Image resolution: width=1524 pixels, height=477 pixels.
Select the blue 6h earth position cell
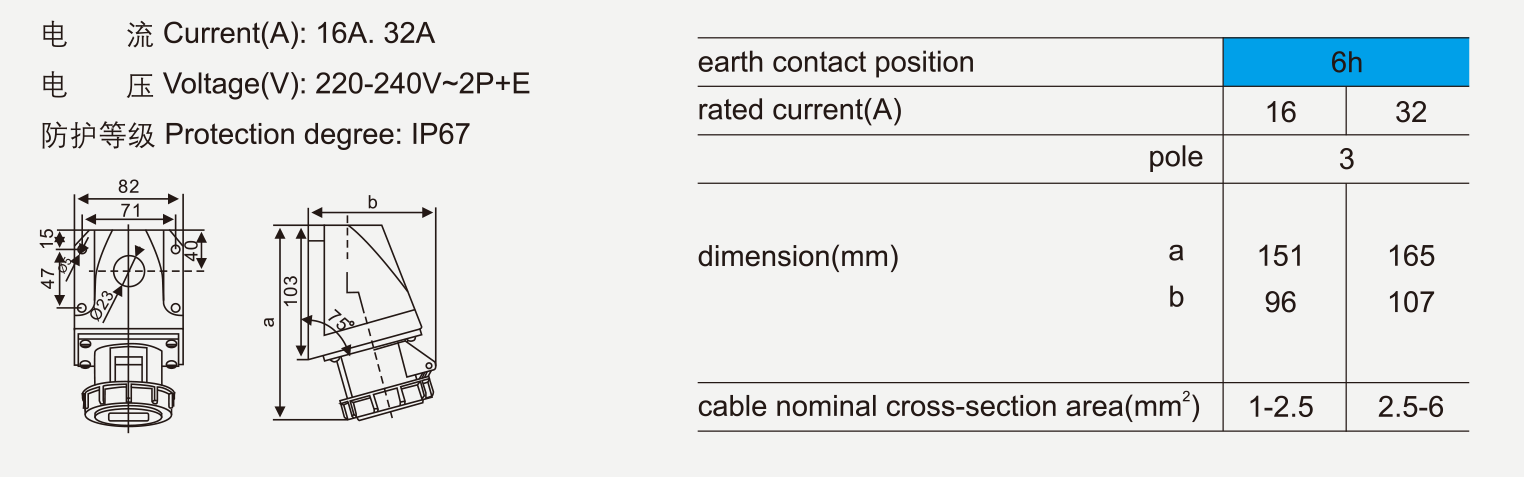[x=1346, y=62]
